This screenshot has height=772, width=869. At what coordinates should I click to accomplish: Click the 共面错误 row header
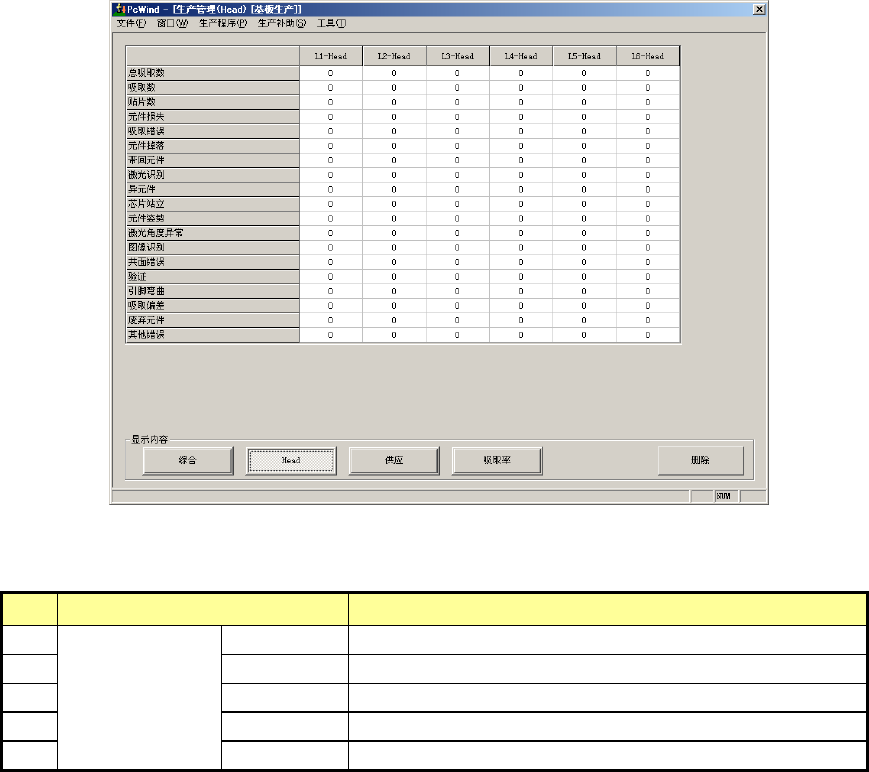(x=213, y=262)
